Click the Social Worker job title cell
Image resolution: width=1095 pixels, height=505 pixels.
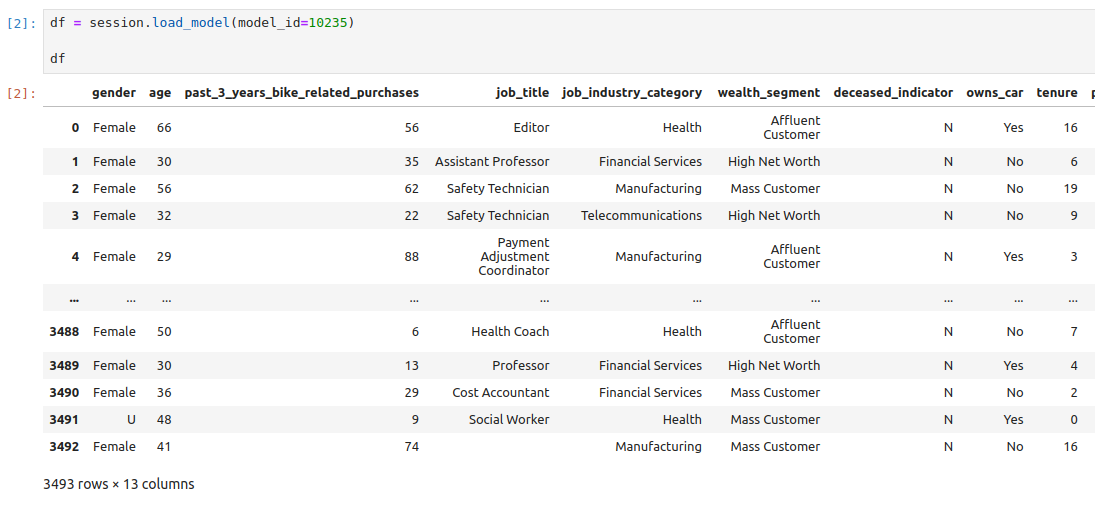[509, 420]
